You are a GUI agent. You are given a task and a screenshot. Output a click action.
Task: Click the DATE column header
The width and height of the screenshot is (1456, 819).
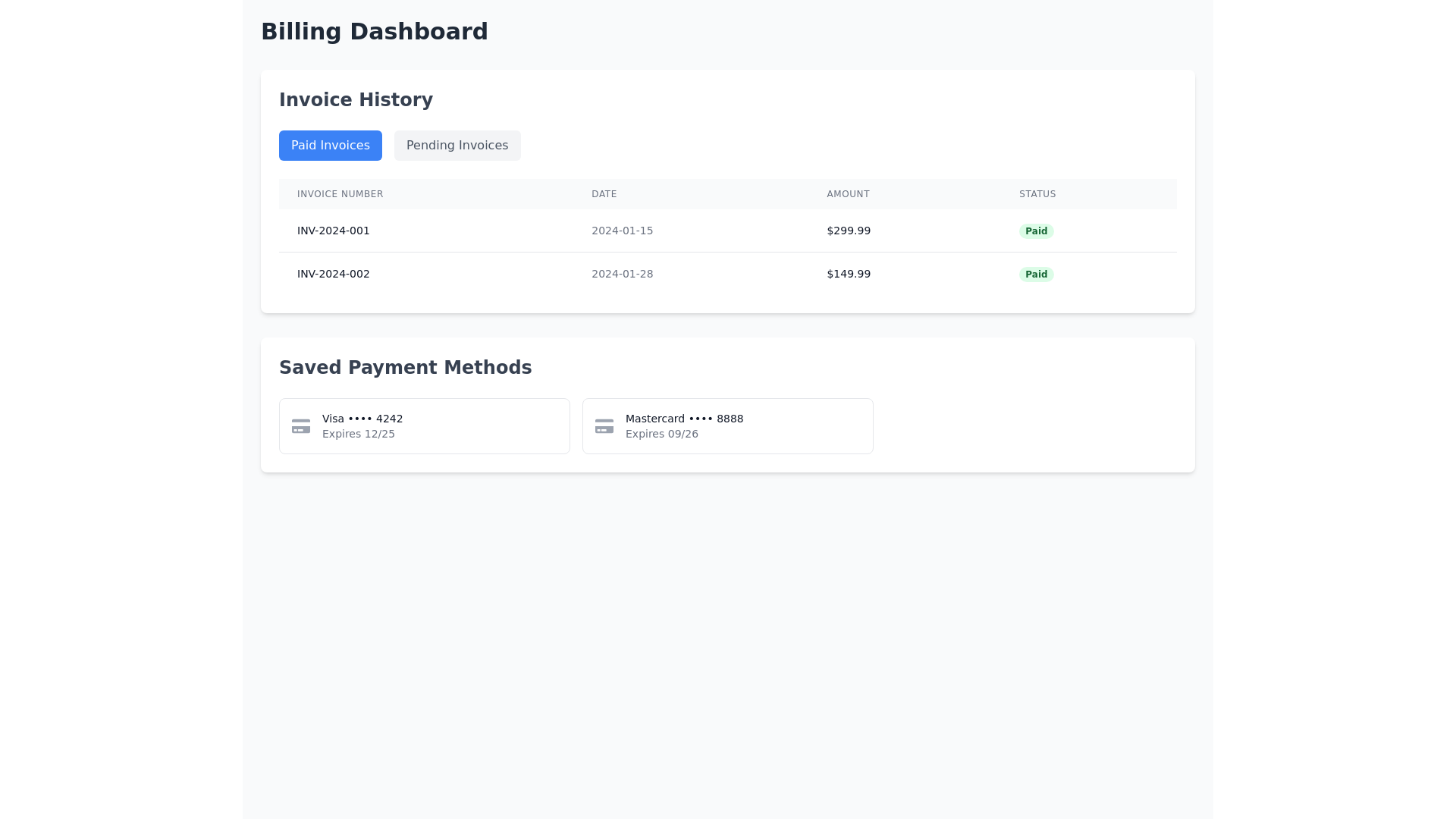[x=604, y=194]
